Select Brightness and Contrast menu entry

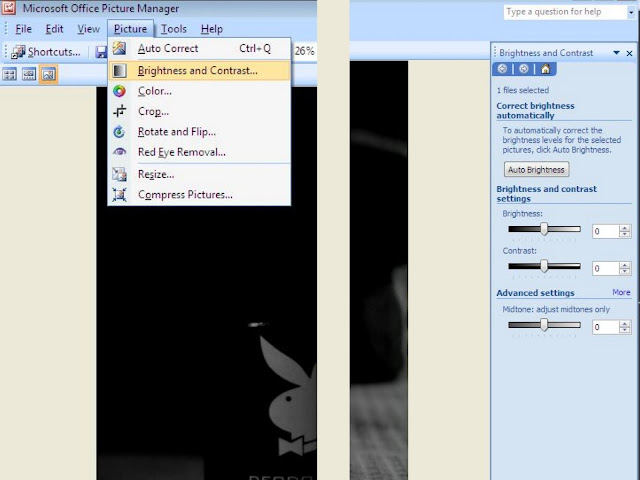(199, 71)
